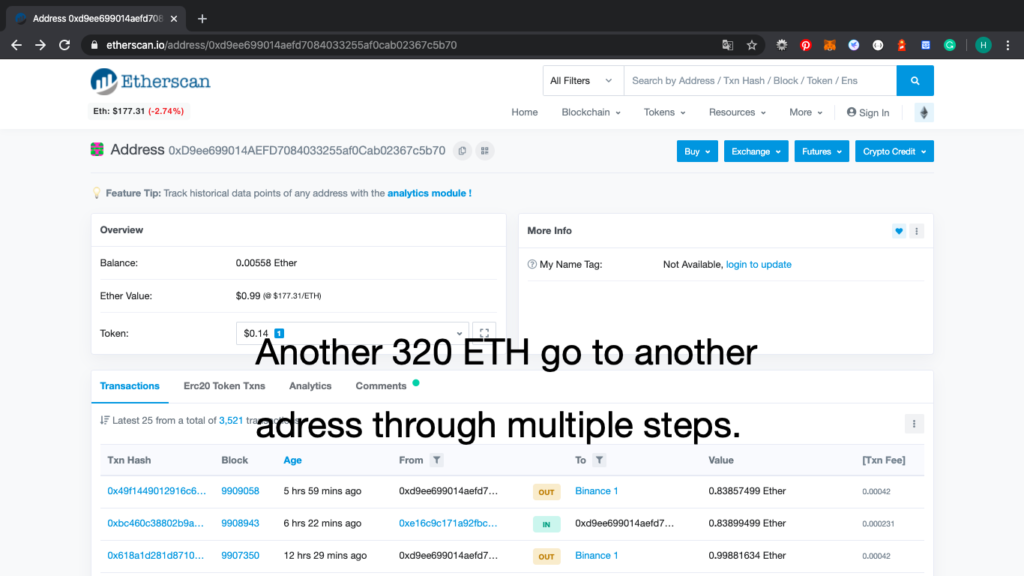This screenshot has height=576, width=1024.
Task: Expand the Blockchain menu
Action: point(591,112)
